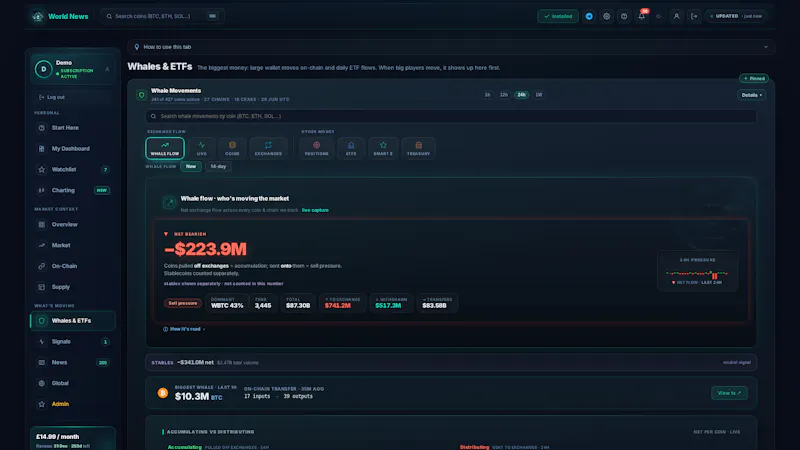Click the On-Chain link icon
This screenshot has width=800, height=450.
click(x=42, y=266)
